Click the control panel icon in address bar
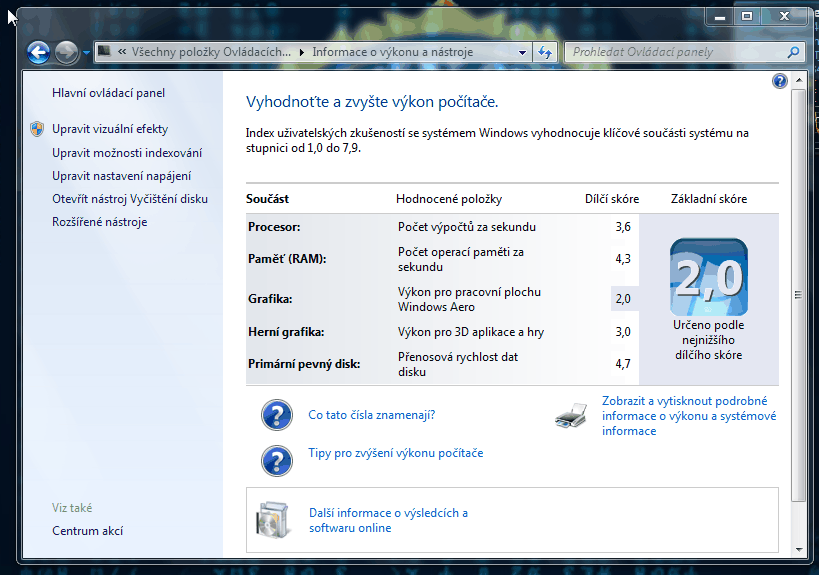Screen dimensions: 819x575 click(104, 51)
